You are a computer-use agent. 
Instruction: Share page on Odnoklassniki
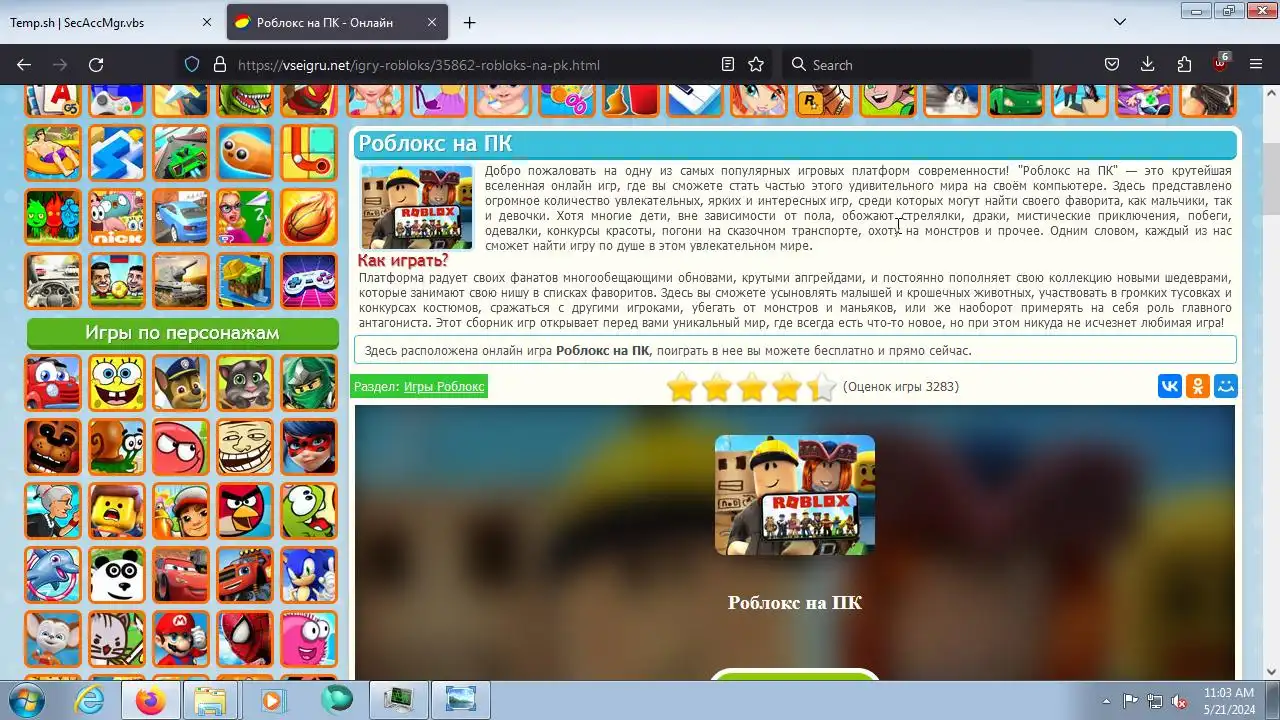pos(1198,386)
